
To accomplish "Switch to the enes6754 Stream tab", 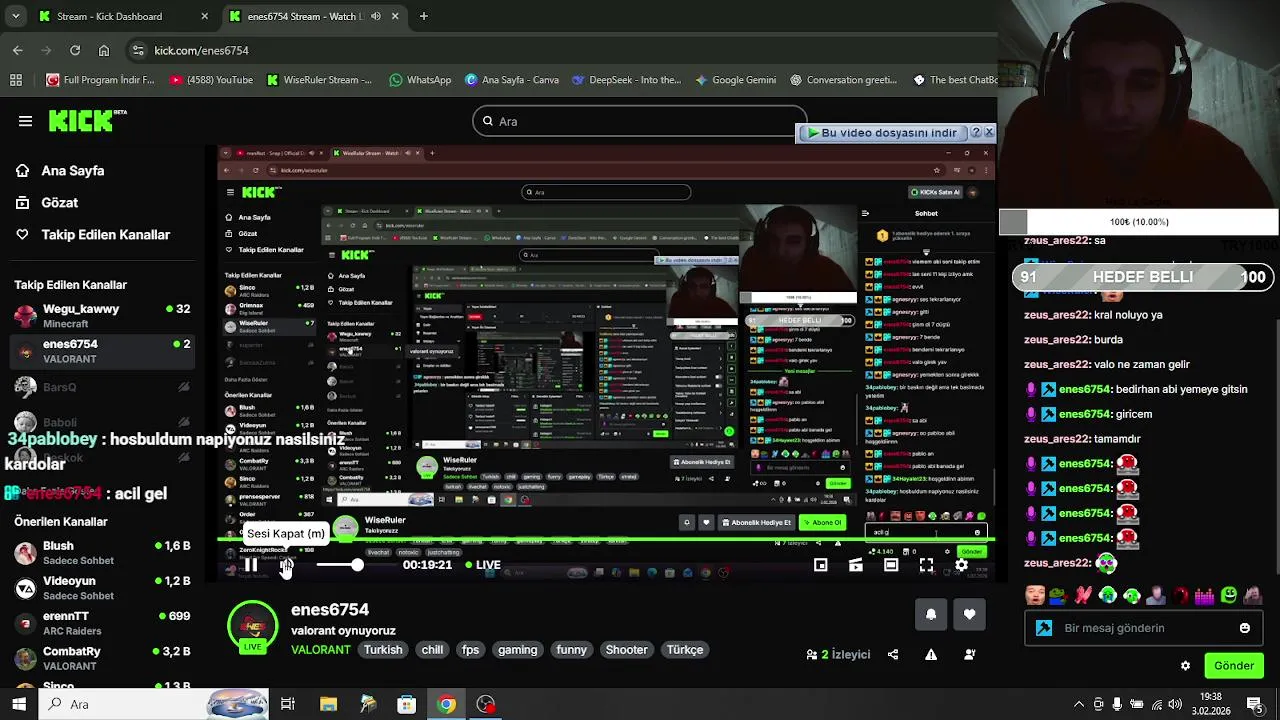I will click(313, 16).
